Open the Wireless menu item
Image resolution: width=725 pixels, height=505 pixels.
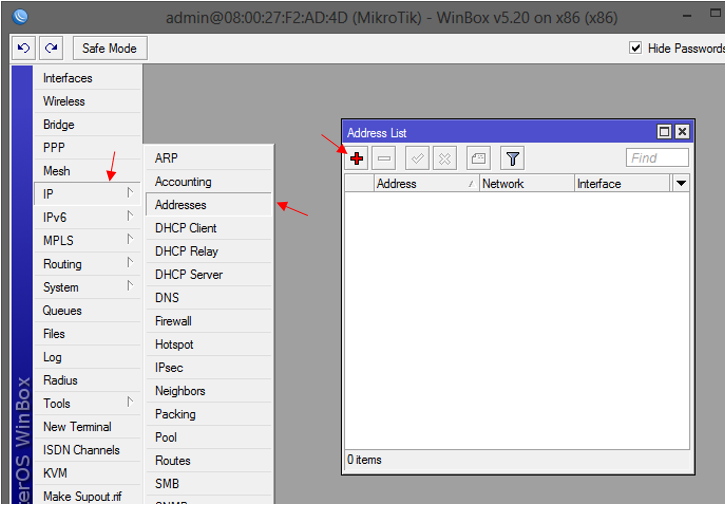pyautogui.click(x=87, y=101)
